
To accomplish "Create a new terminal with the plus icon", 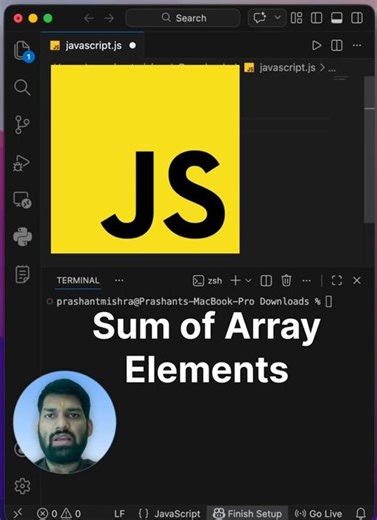I will click(235, 281).
